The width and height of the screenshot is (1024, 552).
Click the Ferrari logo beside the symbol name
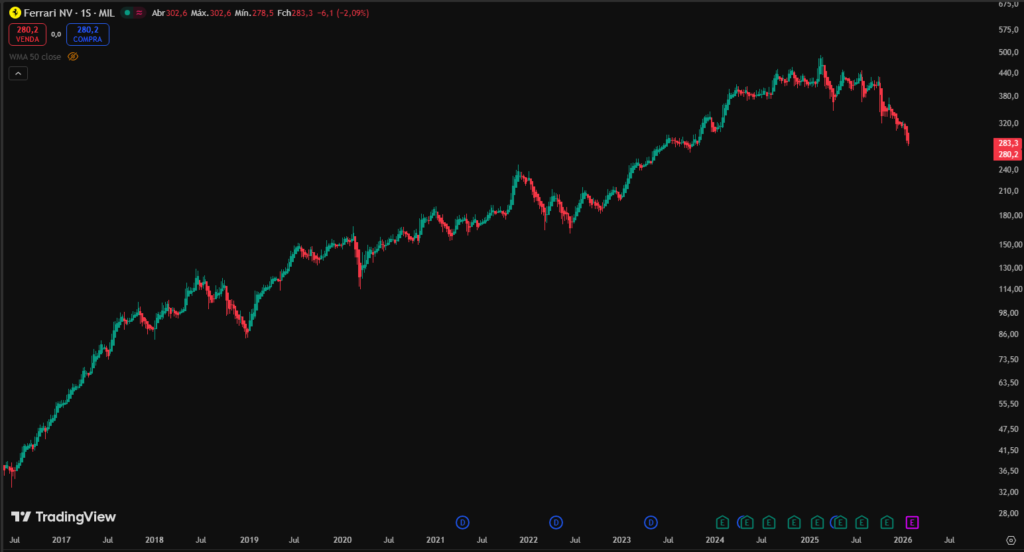coord(15,12)
